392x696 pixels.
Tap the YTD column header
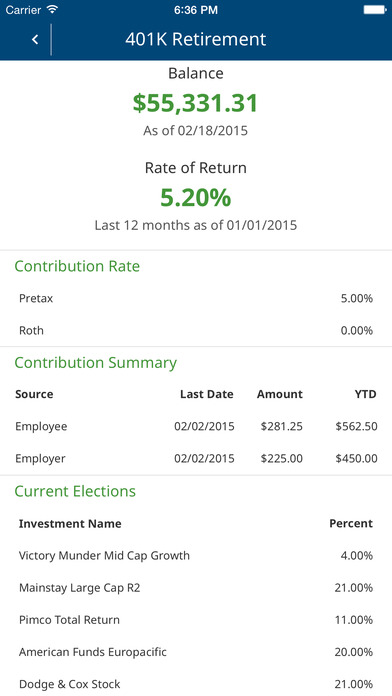point(365,394)
